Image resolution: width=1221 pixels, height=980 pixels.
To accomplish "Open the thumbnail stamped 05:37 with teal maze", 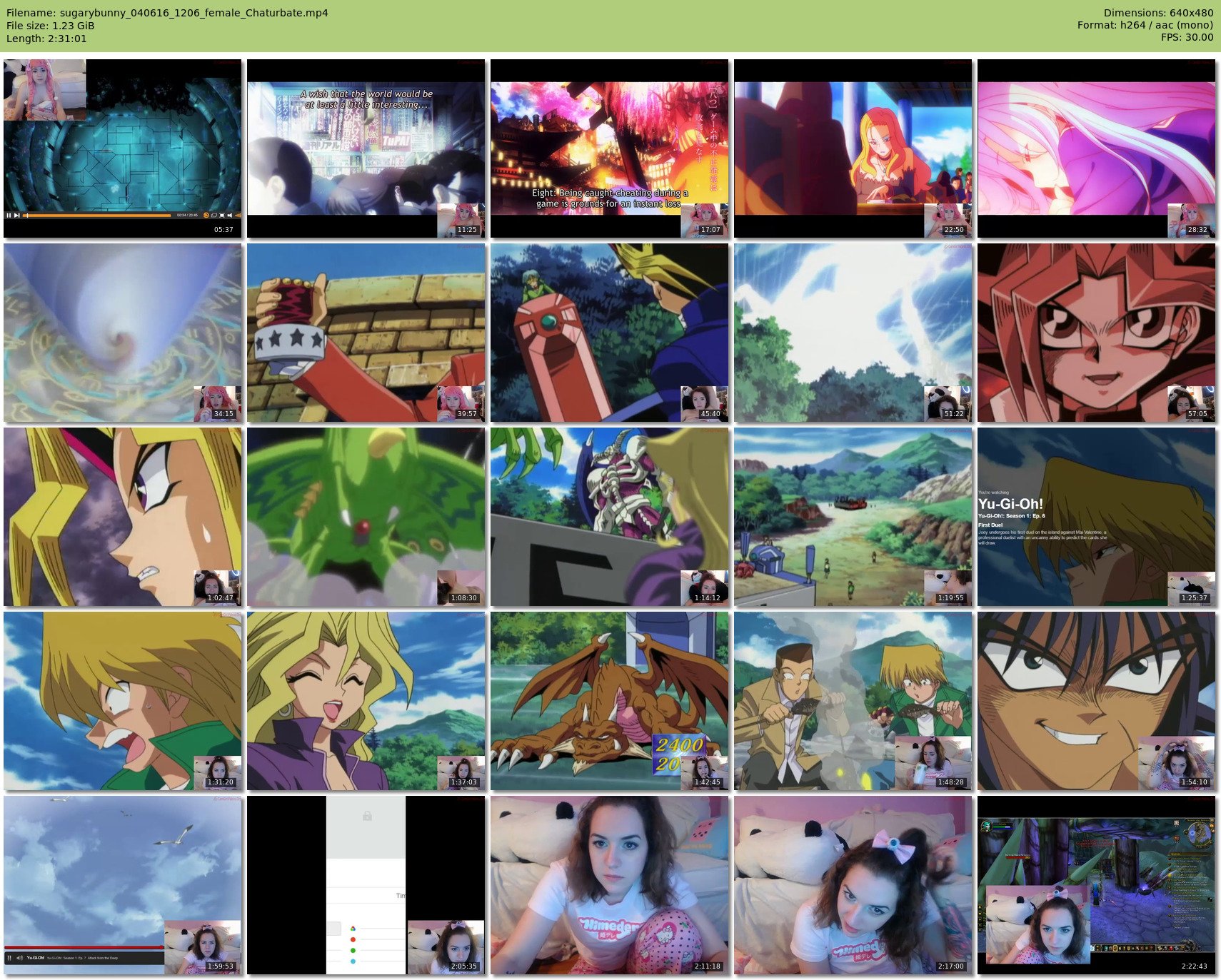I will click(123, 148).
